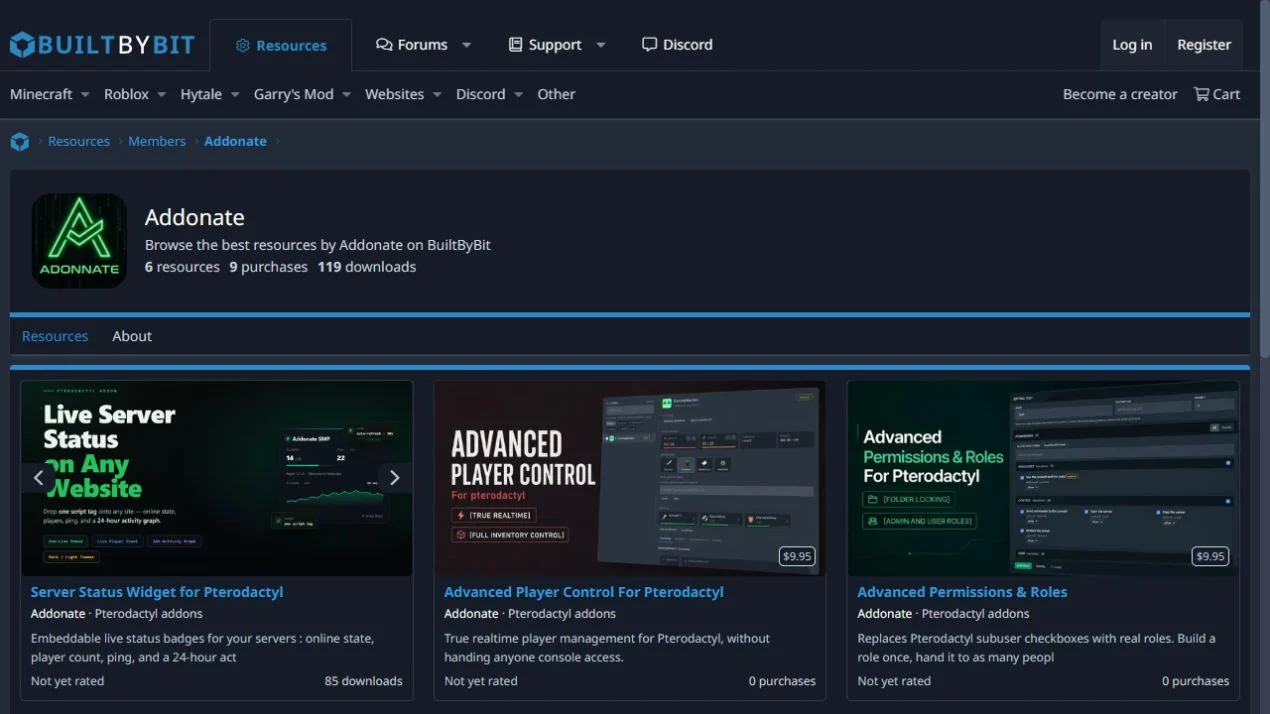This screenshot has width=1270, height=714.
Task: Show next slide on Server Status banner
Action: point(394,478)
